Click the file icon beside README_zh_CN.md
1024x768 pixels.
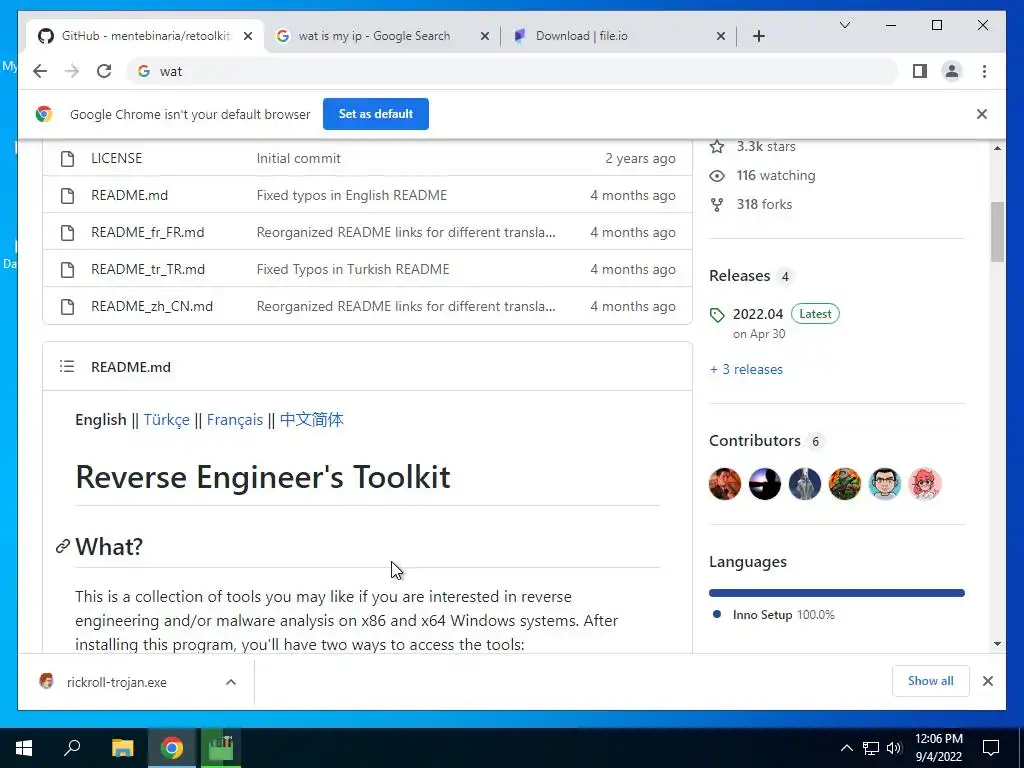click(67, 306)
